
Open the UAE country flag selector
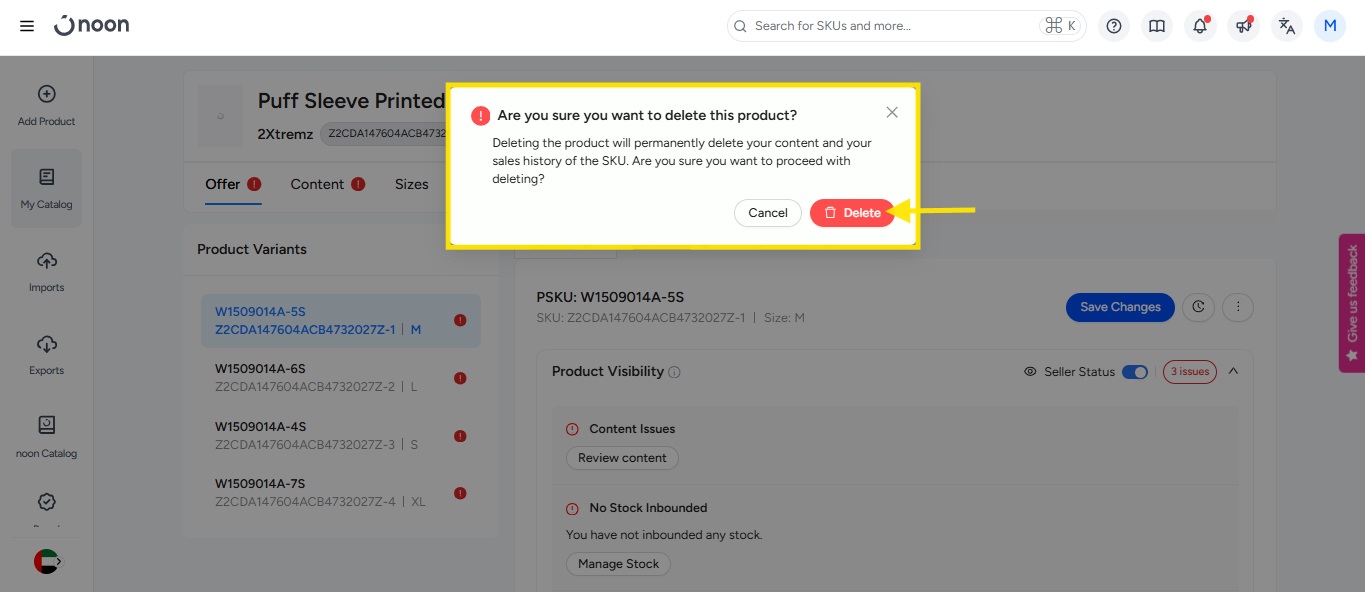click(47, 562)
